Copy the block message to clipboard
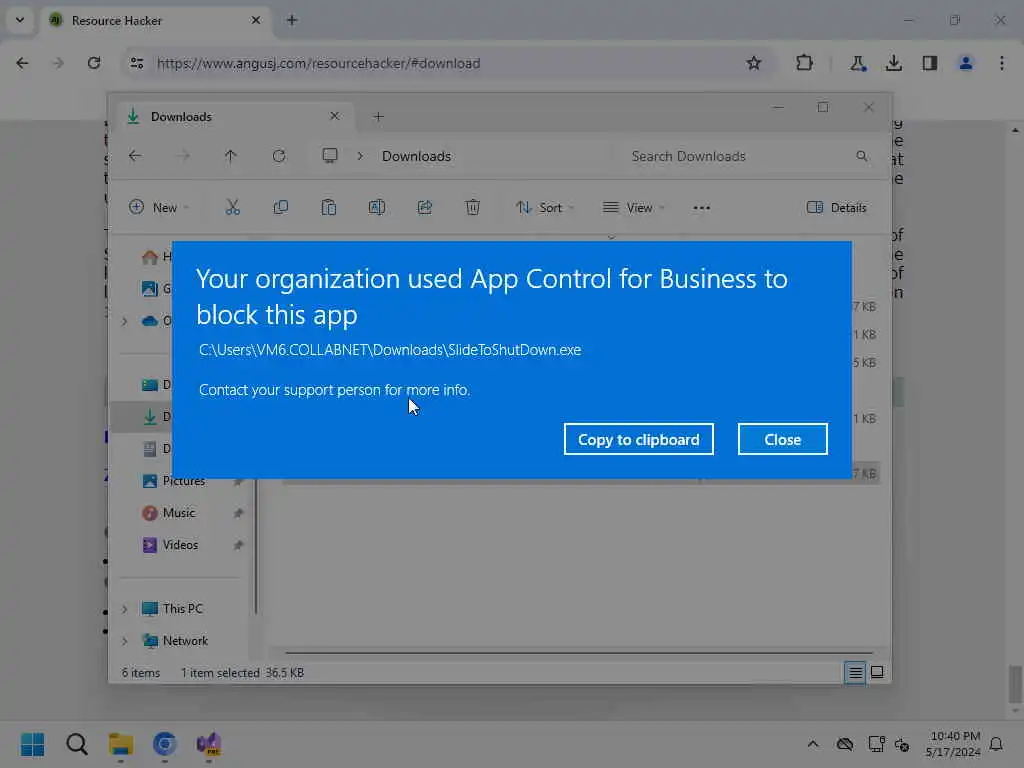The image size is (1024, 768). click(x=638, y=440)
